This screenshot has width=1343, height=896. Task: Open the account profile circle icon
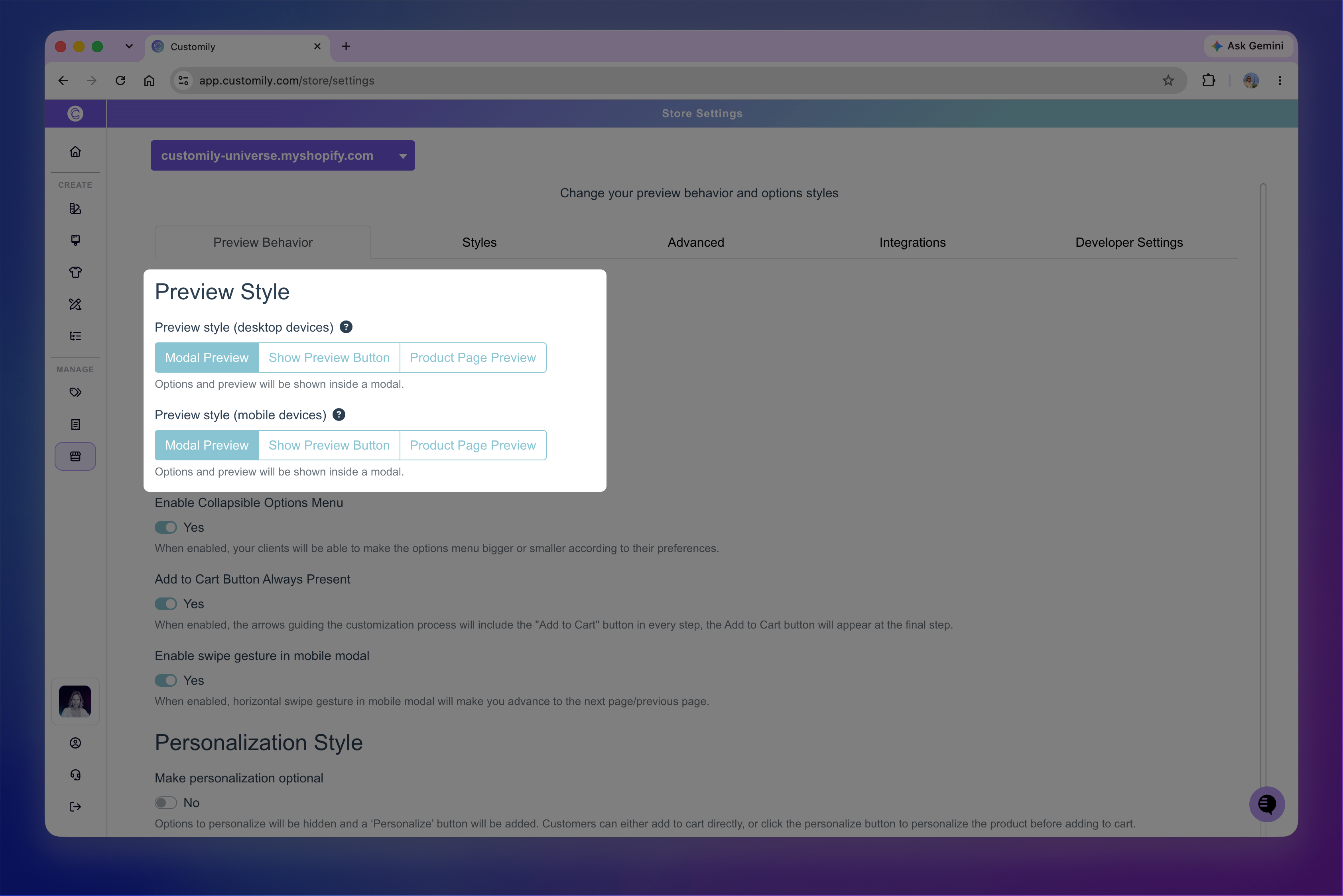75,743
